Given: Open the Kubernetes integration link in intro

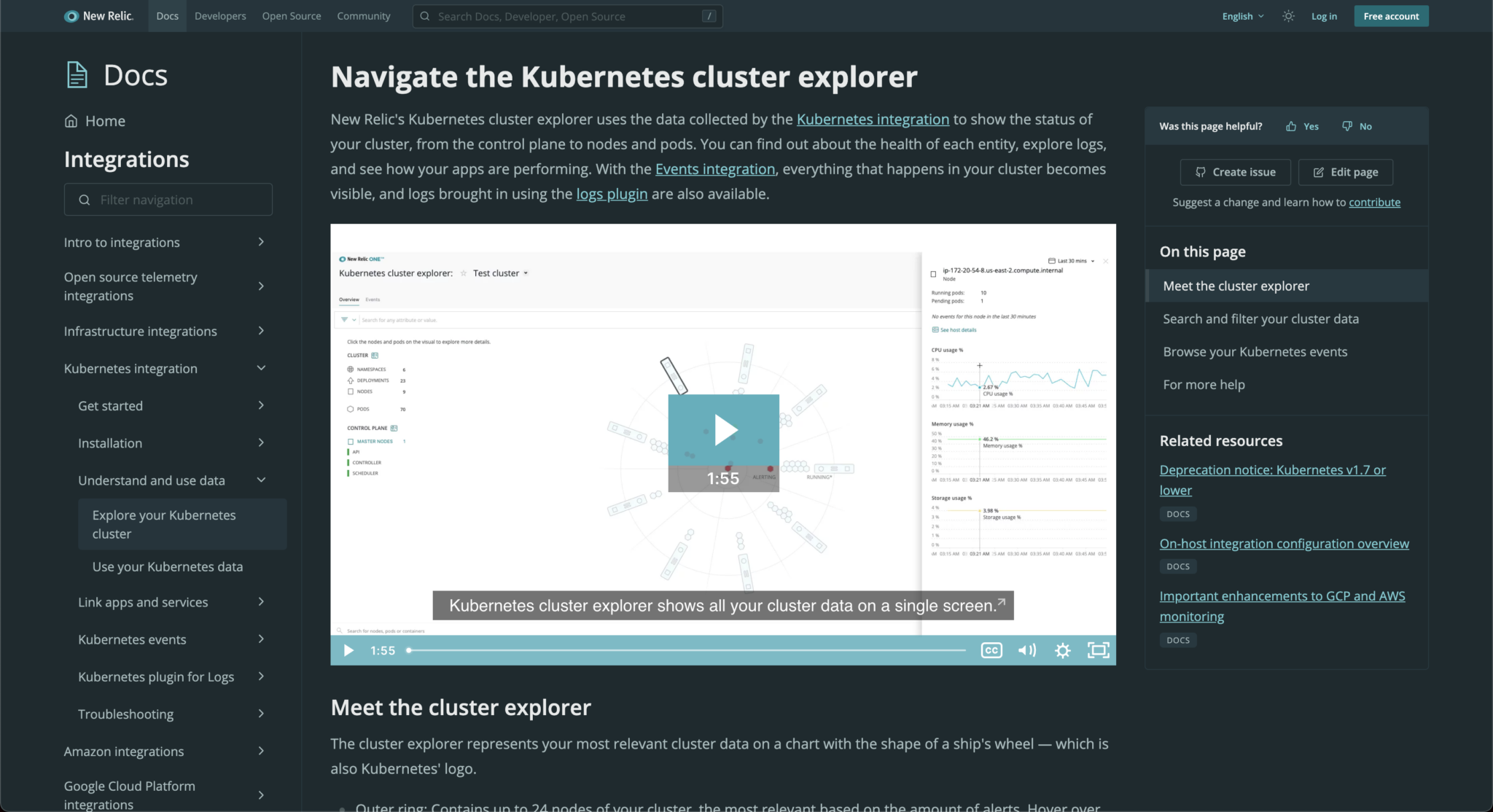Looking at the screenshot, I should (x=873, y=119).
